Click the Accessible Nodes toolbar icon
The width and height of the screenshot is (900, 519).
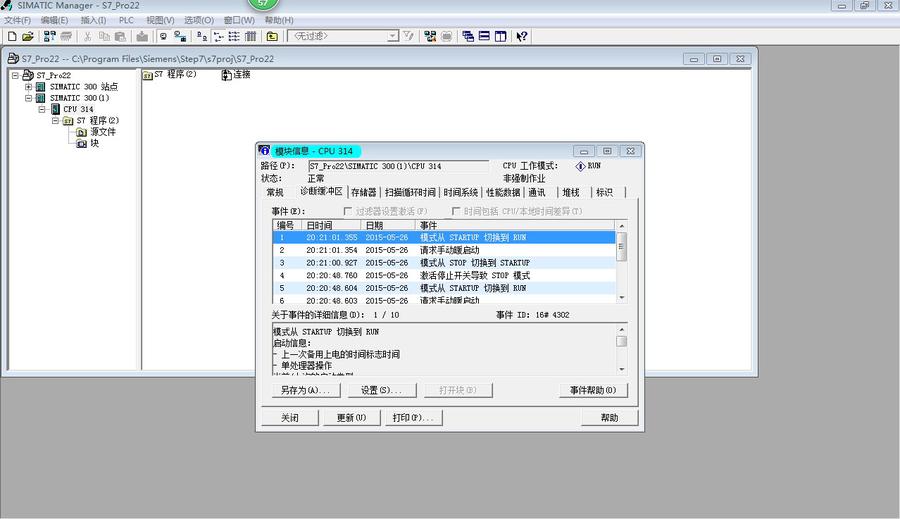coord(50,36)
